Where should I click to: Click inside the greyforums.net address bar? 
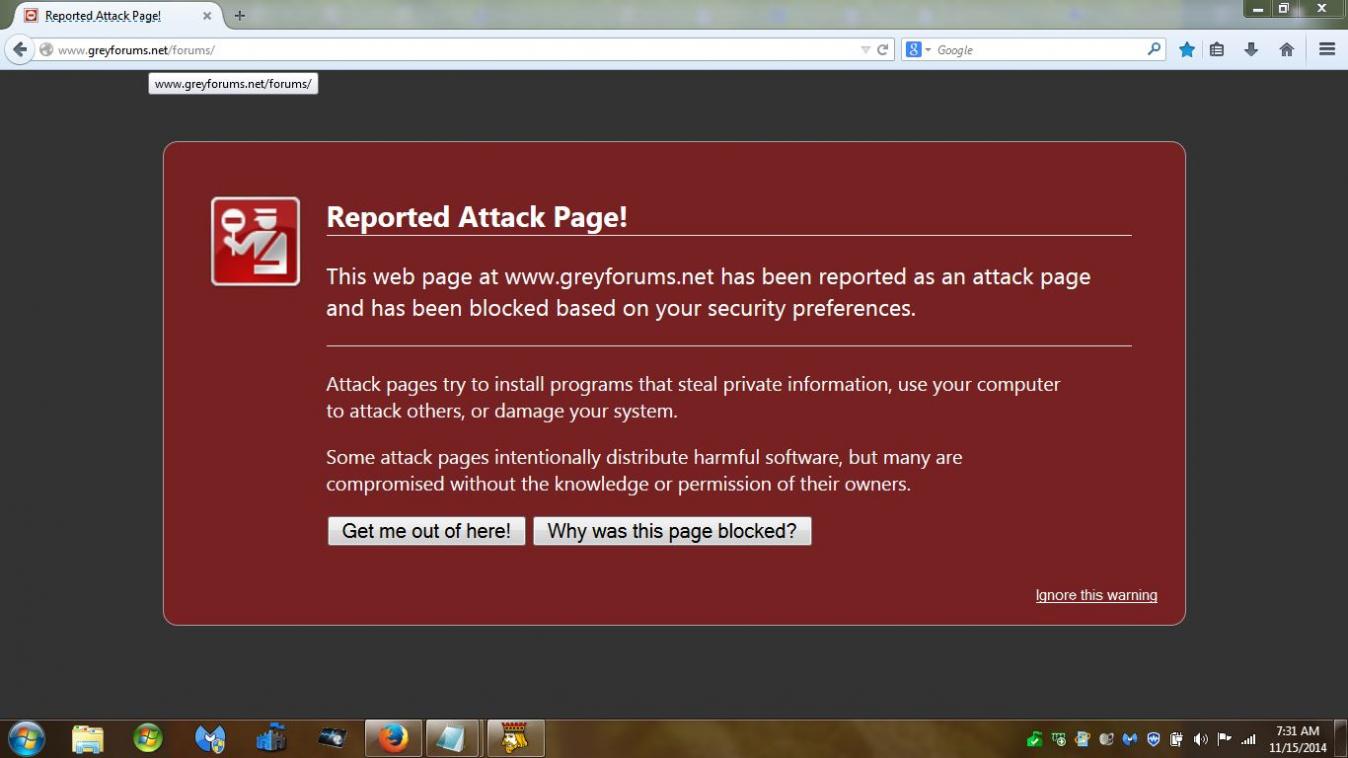(x=450, y=50)
